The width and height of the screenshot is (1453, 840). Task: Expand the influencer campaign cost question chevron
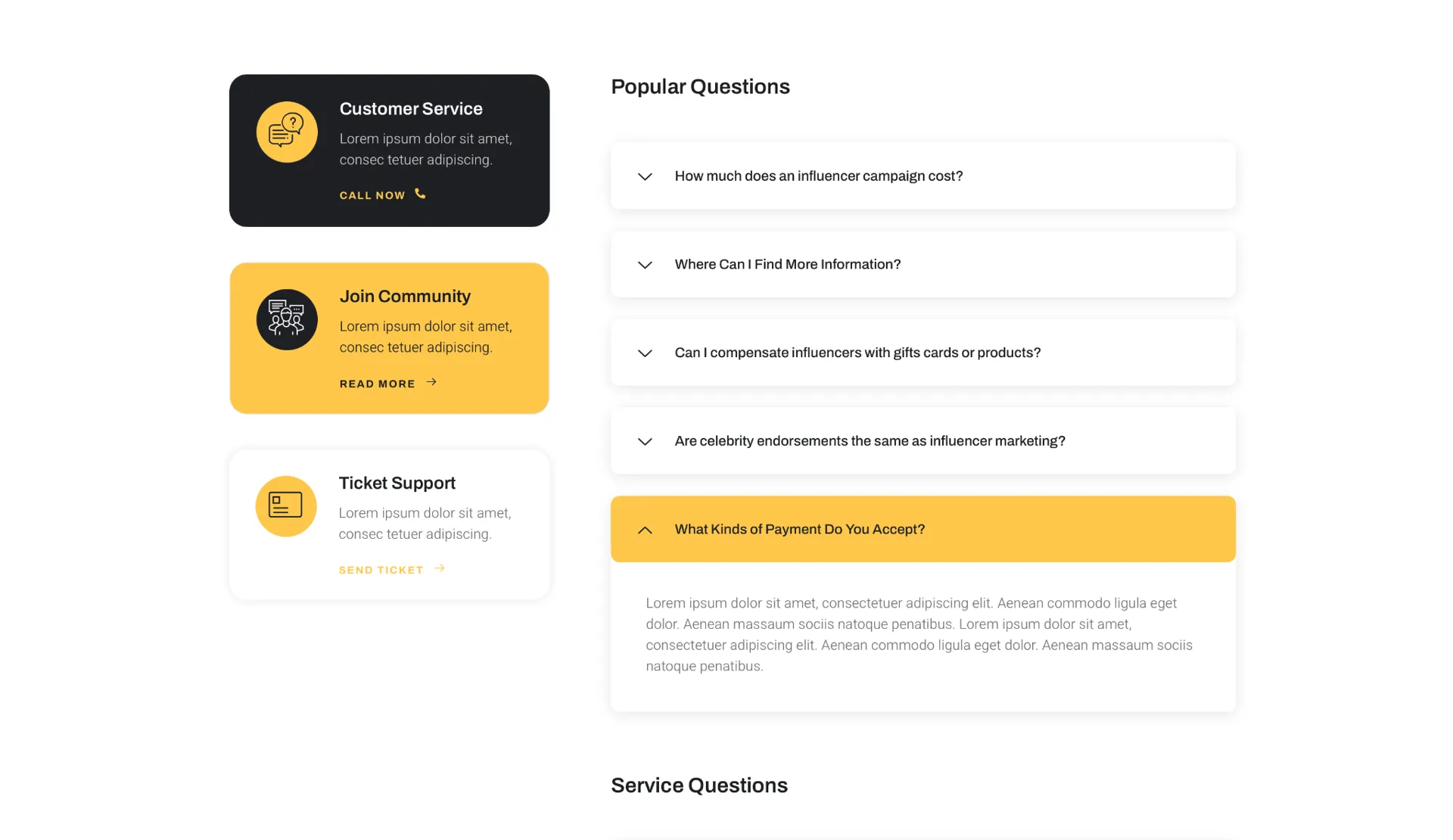pos(645,176)
